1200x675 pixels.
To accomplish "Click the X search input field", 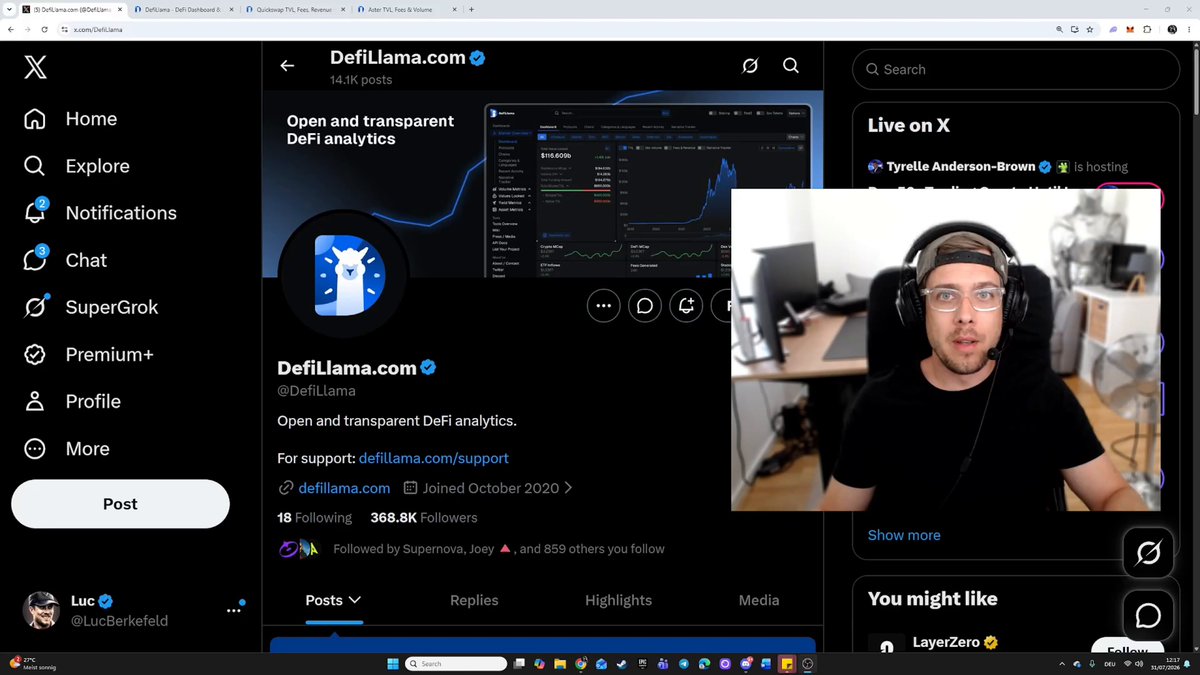I will point(1016,70).
